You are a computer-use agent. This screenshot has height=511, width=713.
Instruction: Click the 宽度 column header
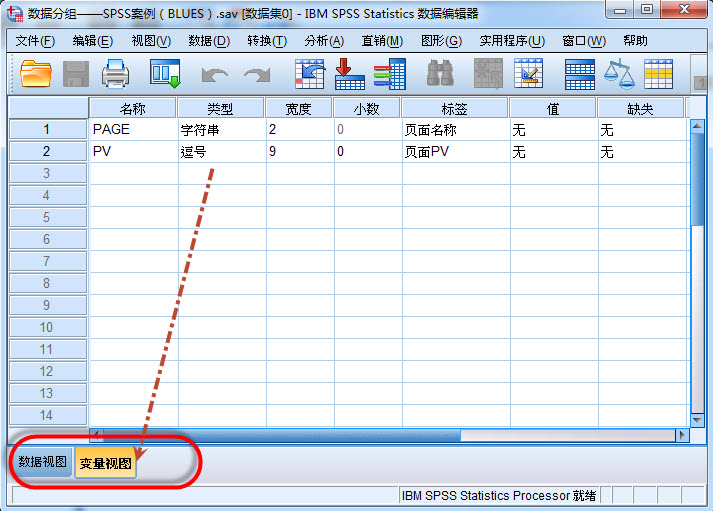298,108
